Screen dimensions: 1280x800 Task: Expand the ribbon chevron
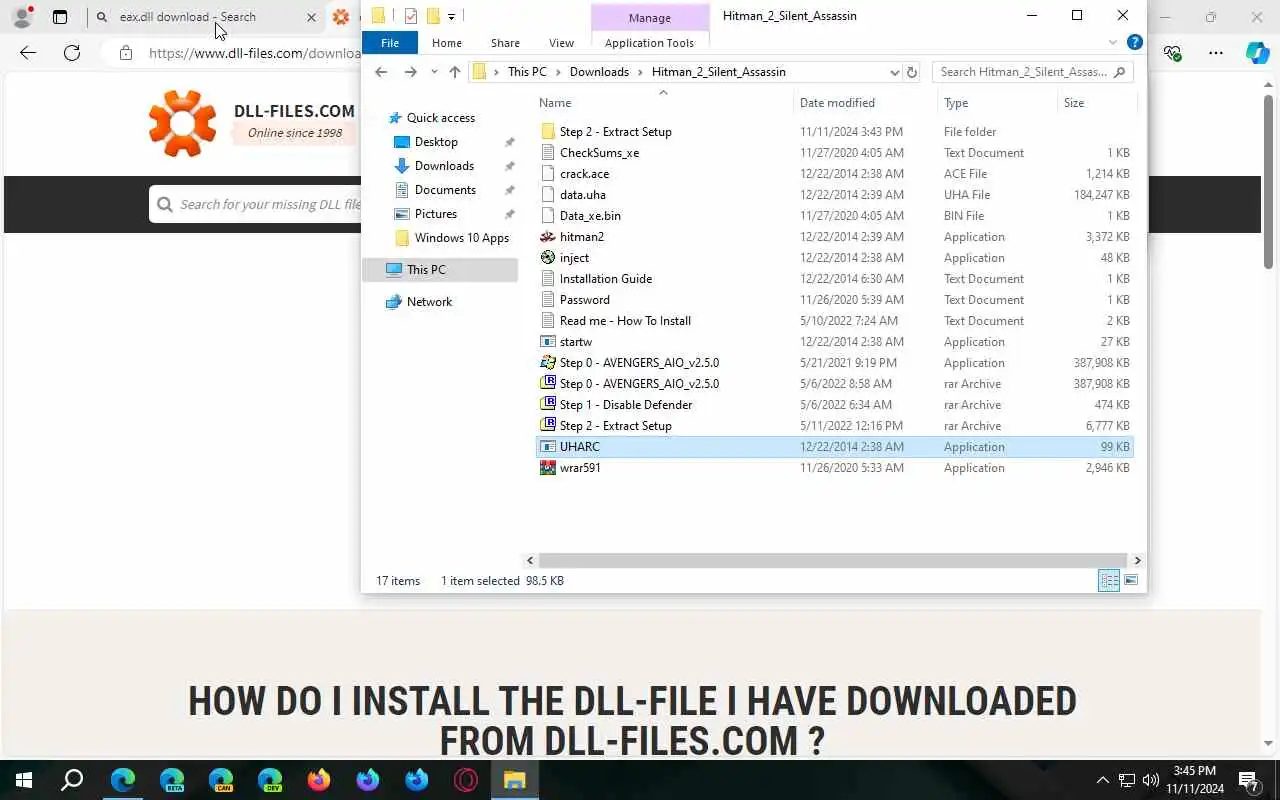[x=1113, y=43]
